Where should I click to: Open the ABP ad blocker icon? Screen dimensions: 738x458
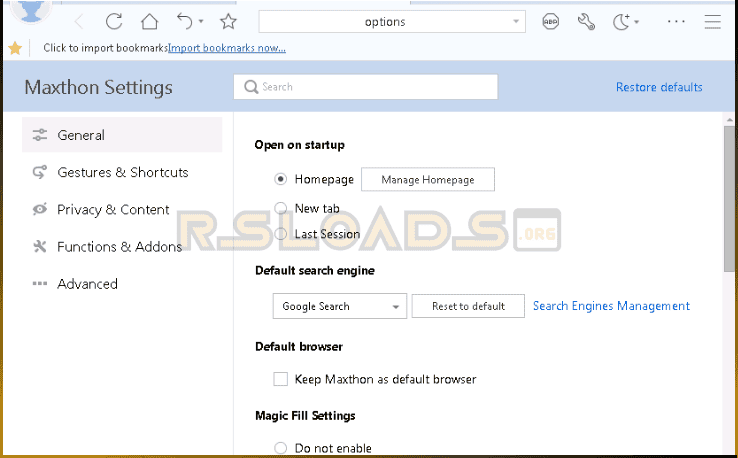tap(550, 22)
